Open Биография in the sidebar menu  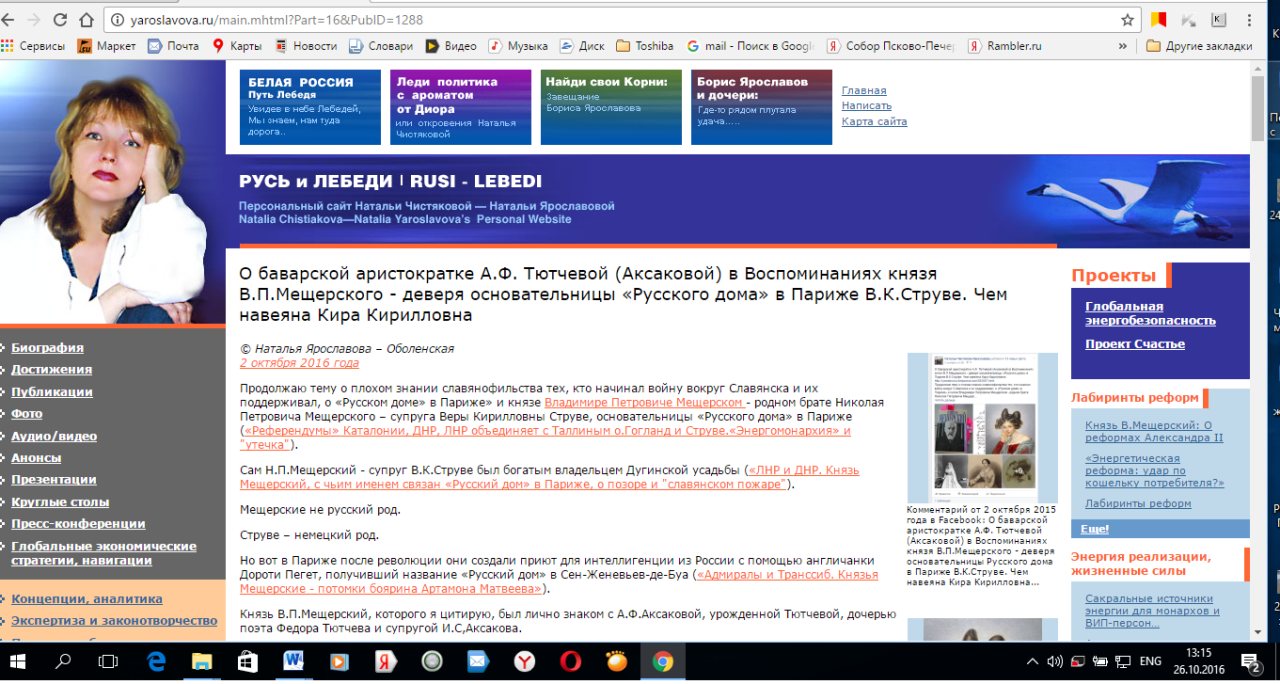click(x=47, y=348)
